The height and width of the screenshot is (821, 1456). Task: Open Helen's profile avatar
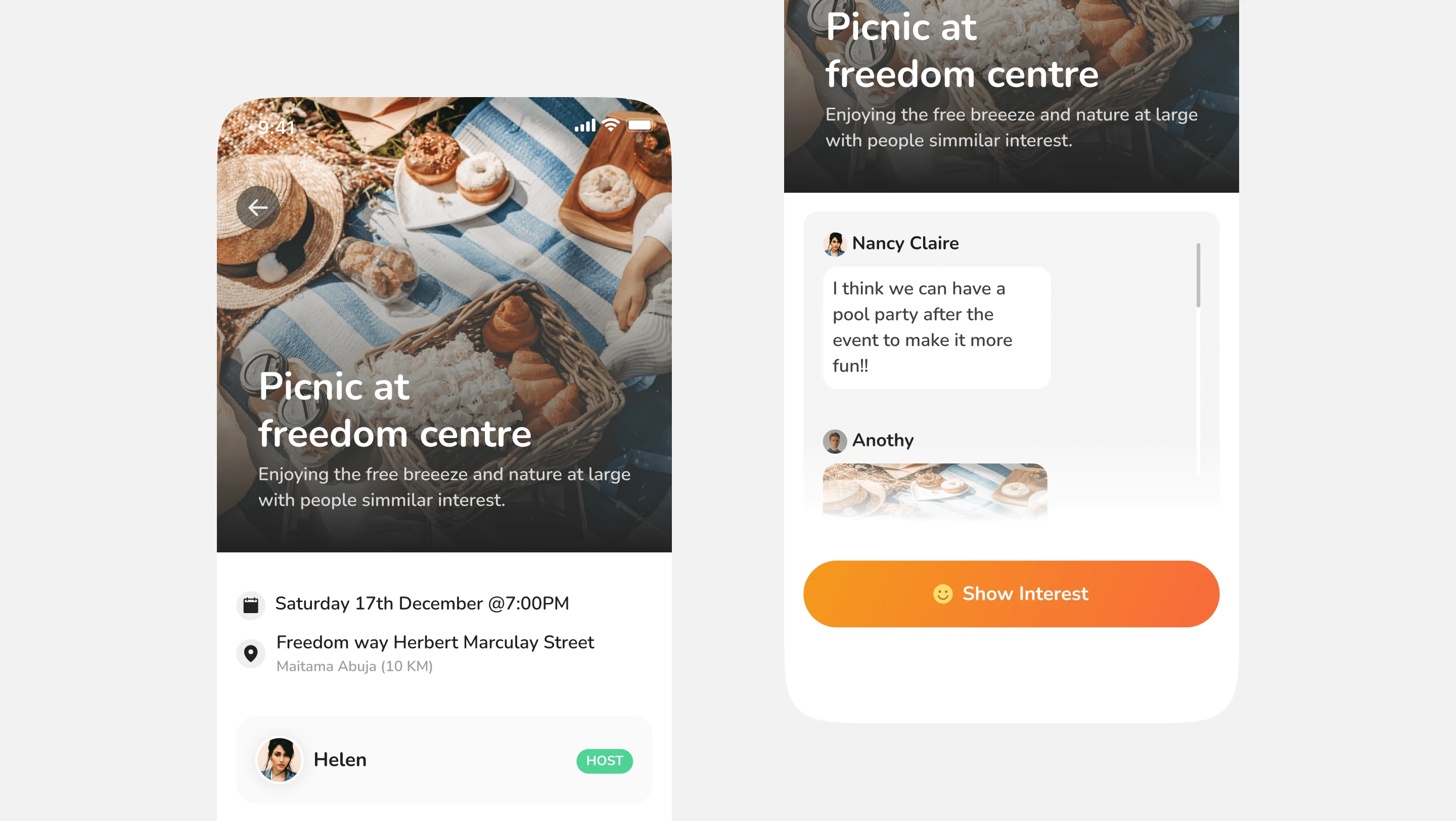tap(279, 759)
